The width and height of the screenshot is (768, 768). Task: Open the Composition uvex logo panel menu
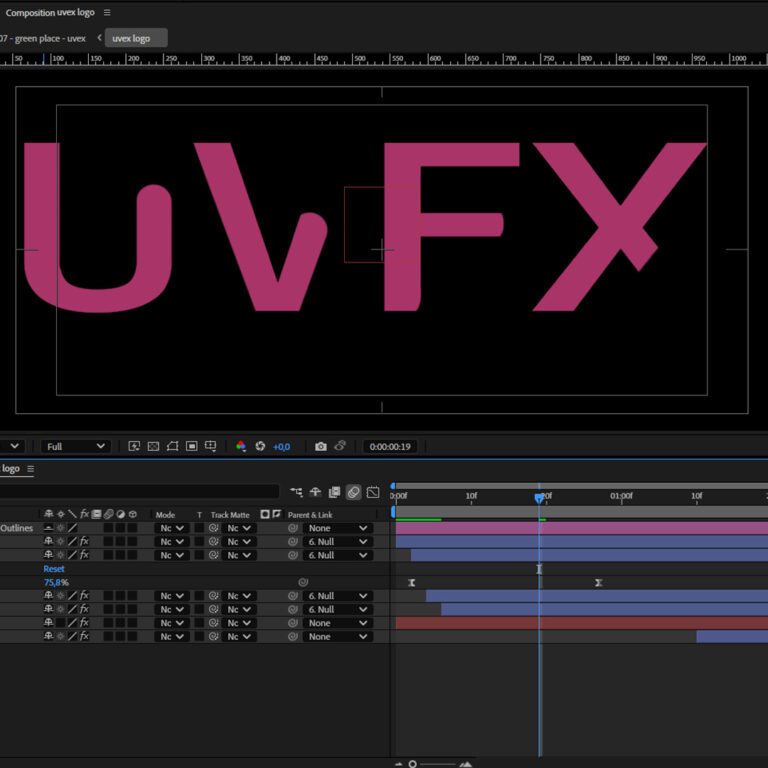click(107, 13)
